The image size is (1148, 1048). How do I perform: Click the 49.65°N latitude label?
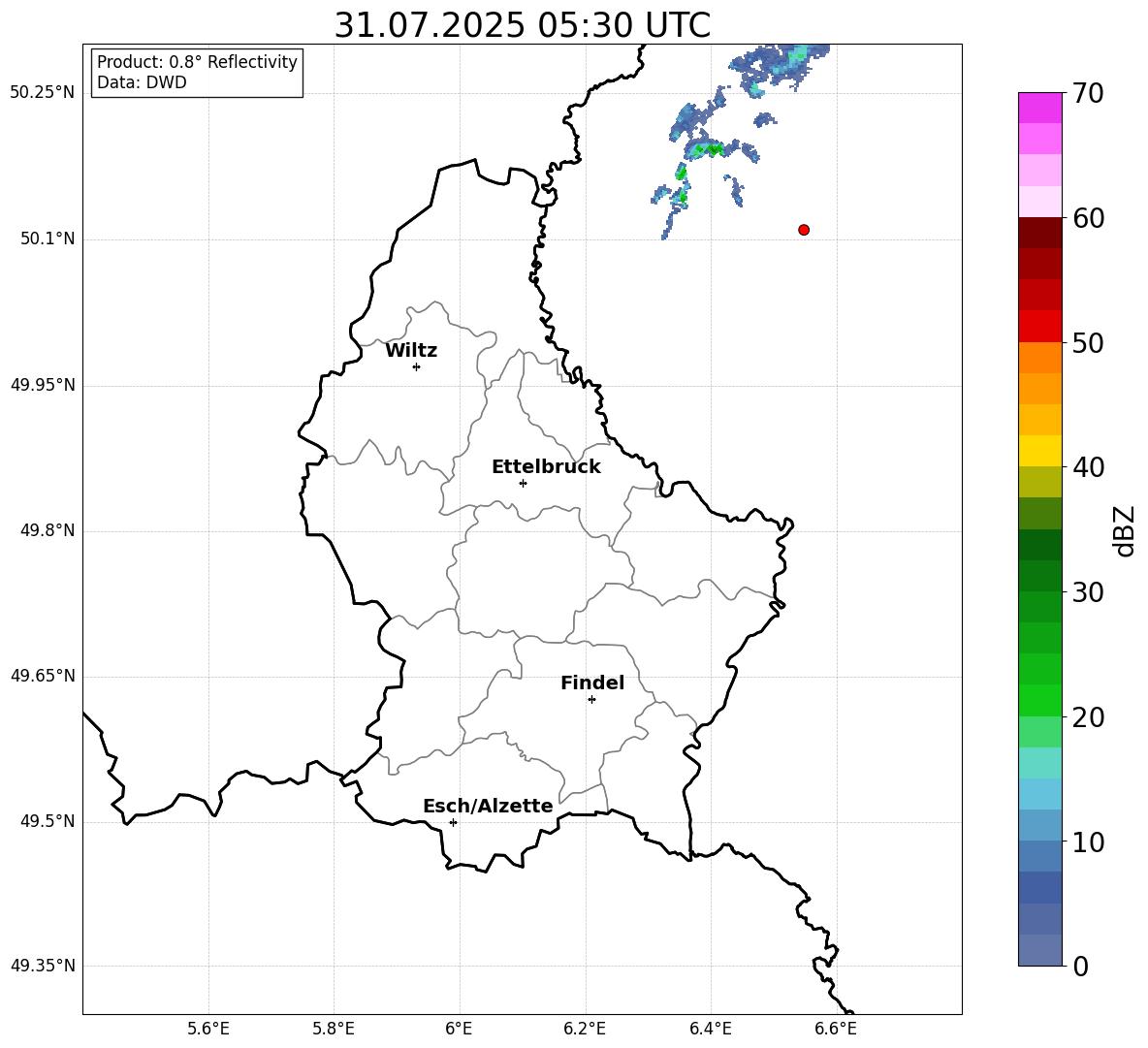[43, 676]
